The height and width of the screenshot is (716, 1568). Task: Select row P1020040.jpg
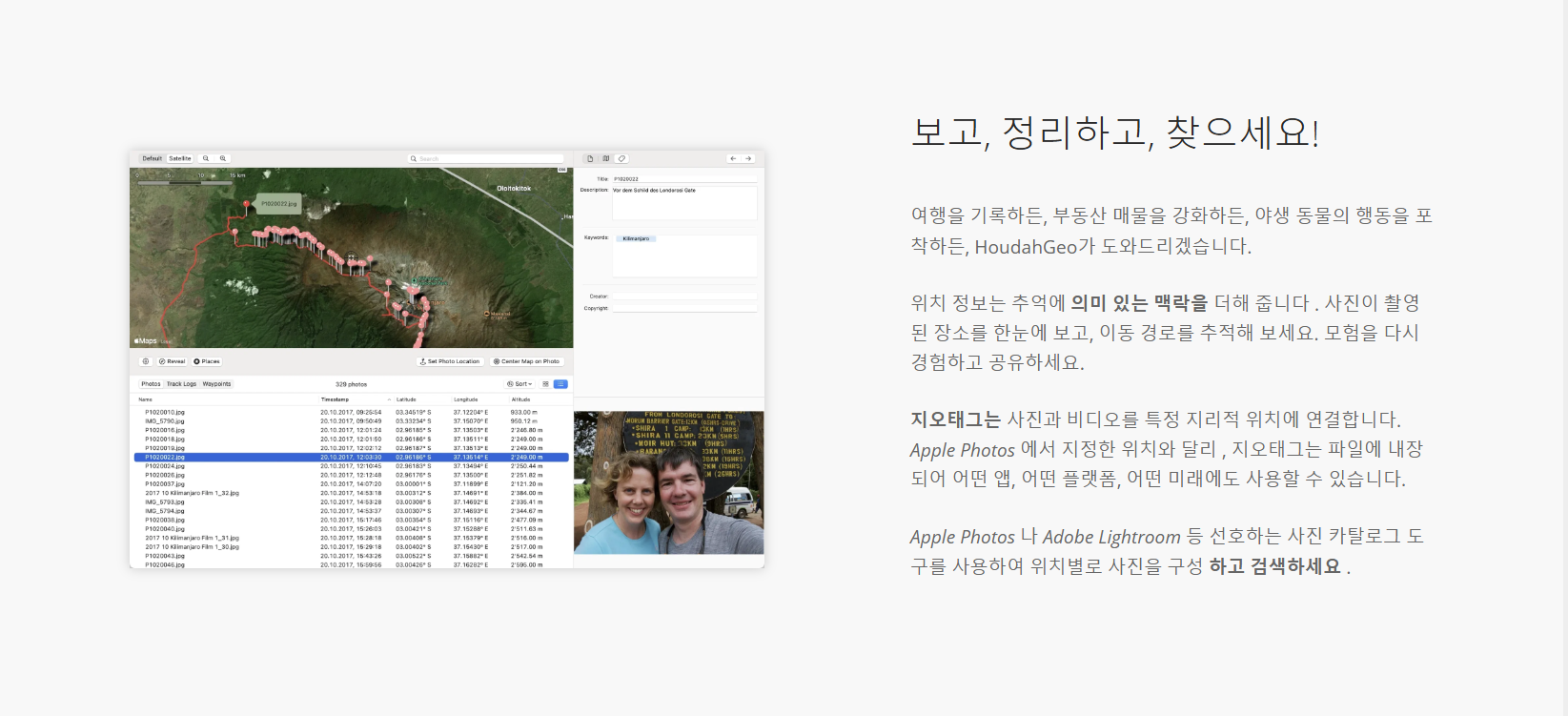click(352, 529)
